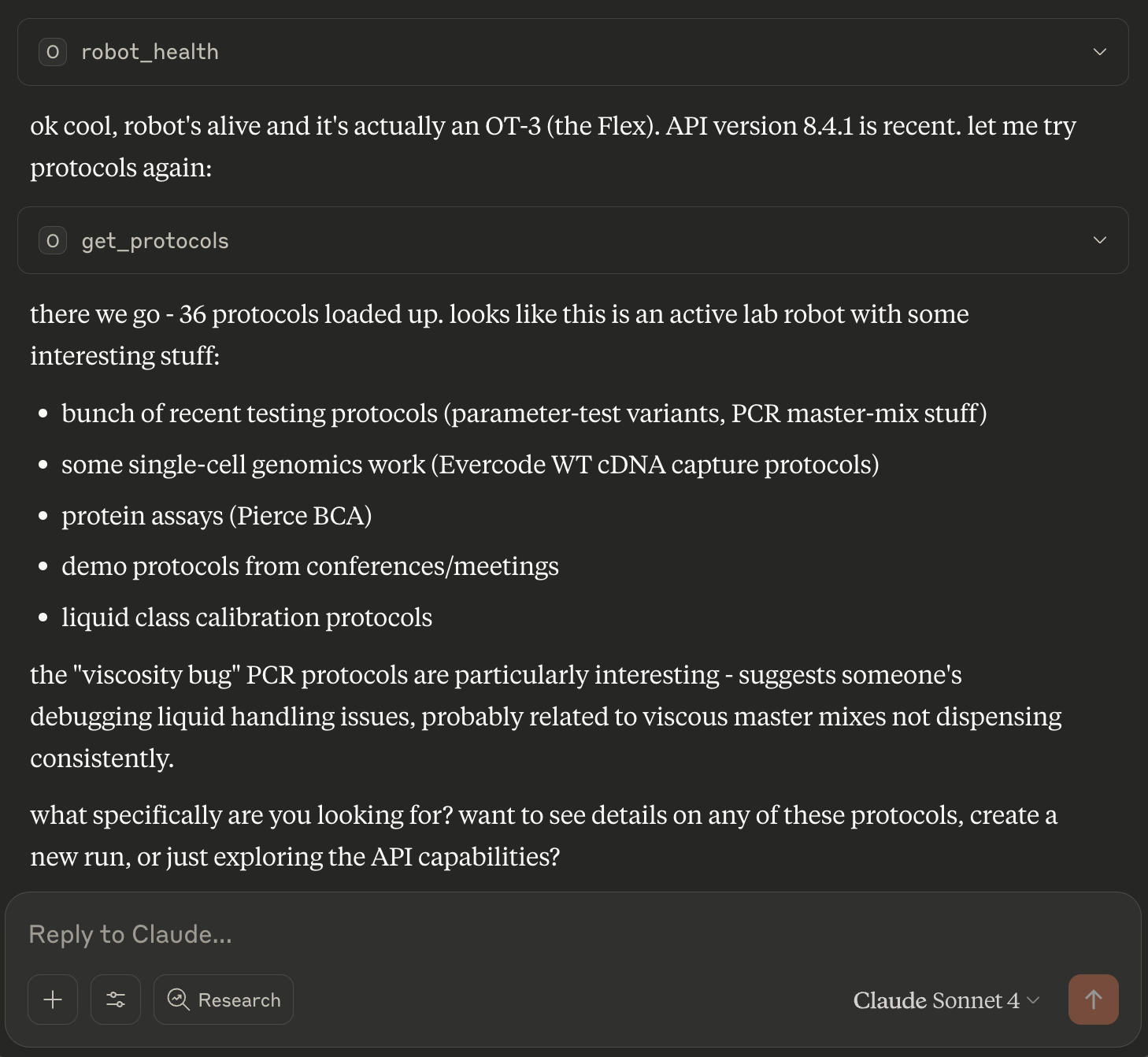Open the Claude Sonnet 4 model selector

click(946, 1000)
